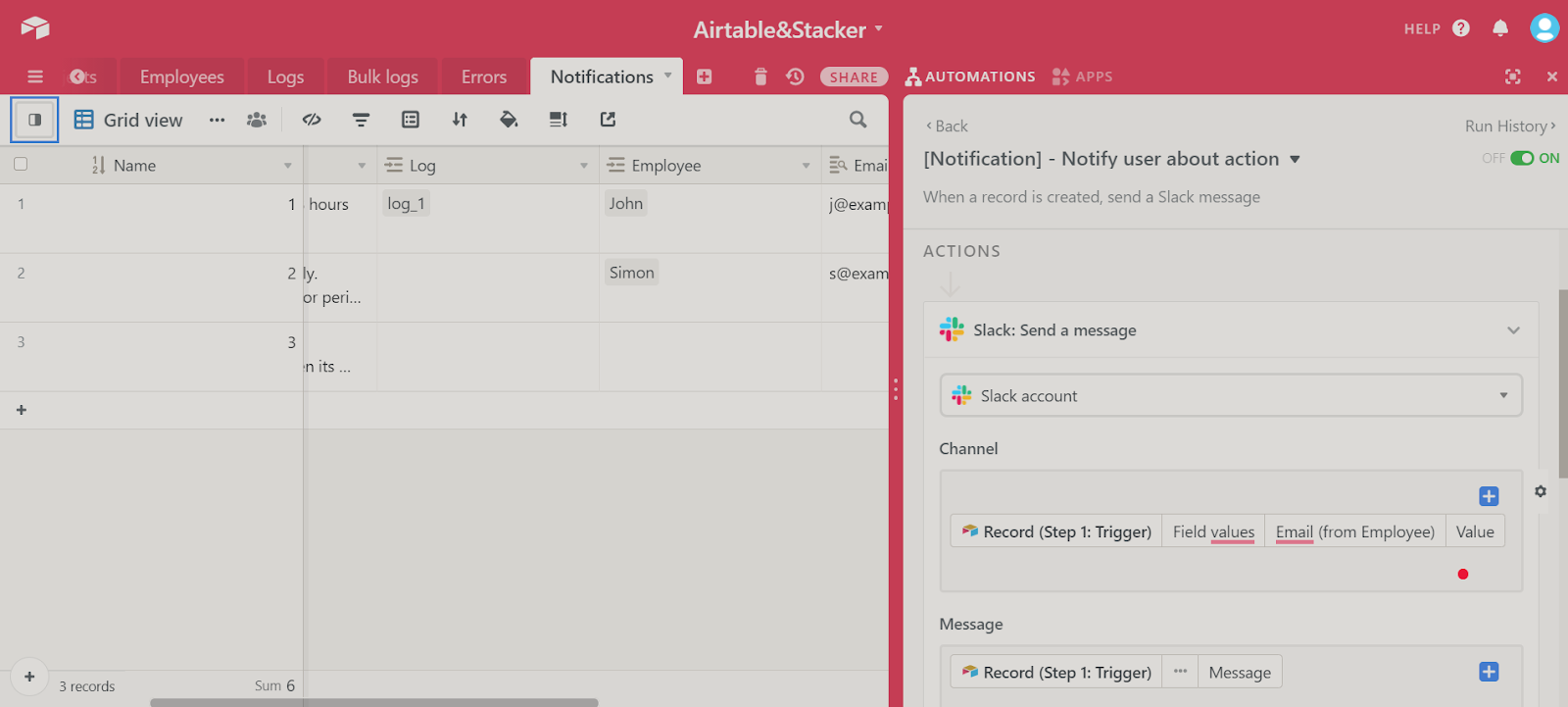
Task: Click Record (Step 1: Trigger) token in Message
Action: (1056, 672)
